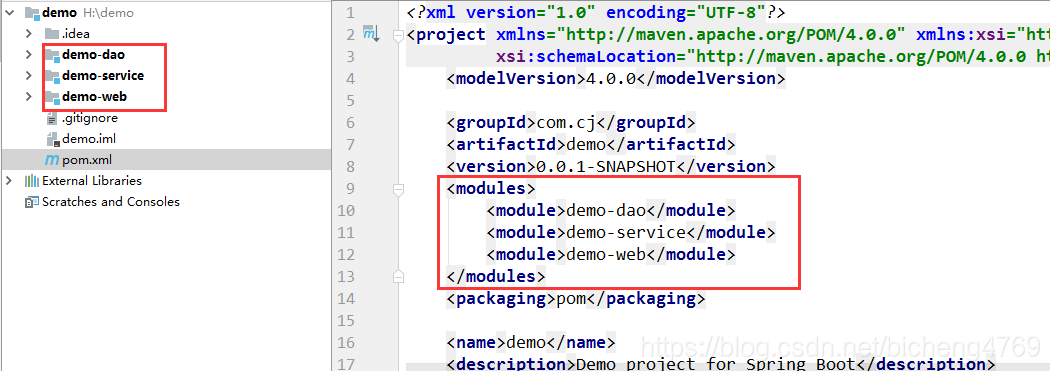Click demo-service in module tag
The width and height of the screenshot is (1050, 371).
pos(625,233)
